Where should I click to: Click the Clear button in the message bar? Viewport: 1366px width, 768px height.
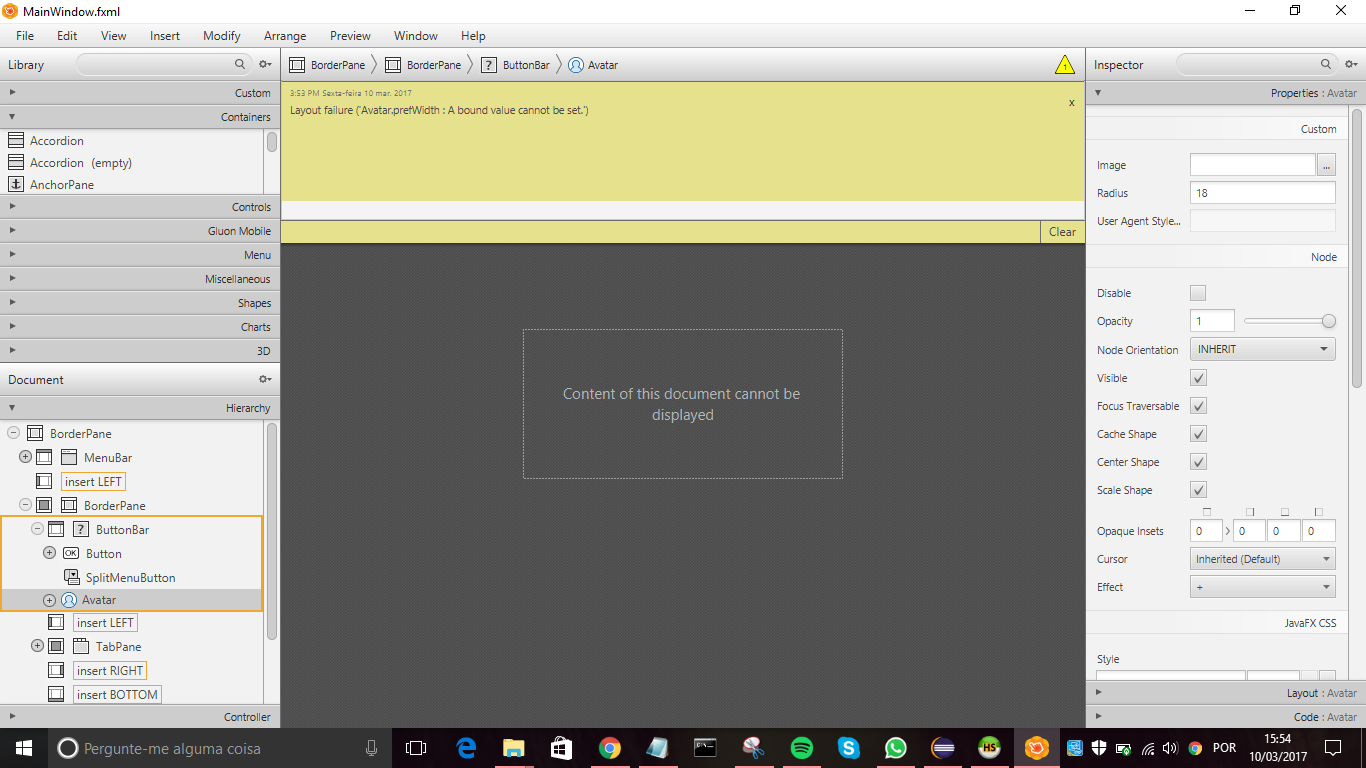click(x=1062, y=232)
